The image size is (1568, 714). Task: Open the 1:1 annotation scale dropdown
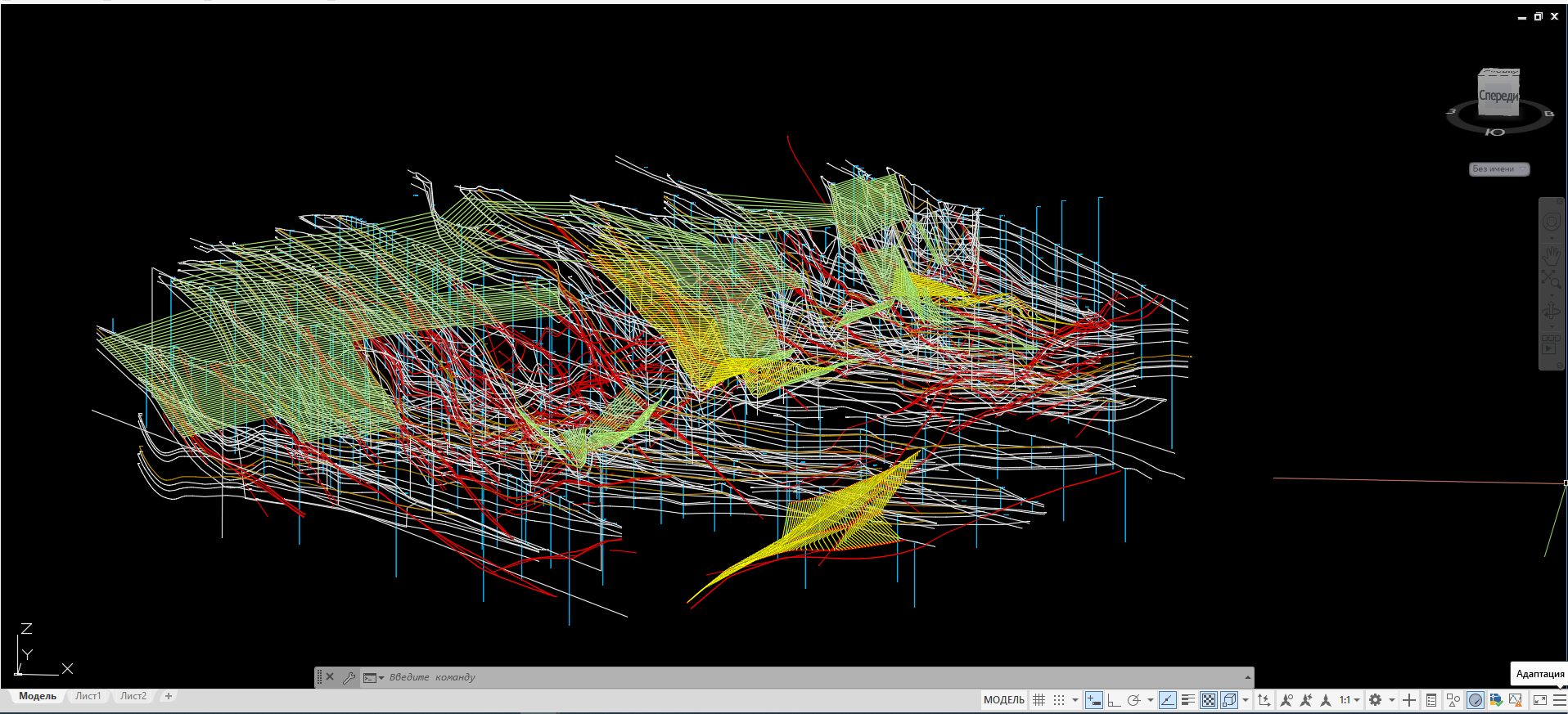pyautogui.click(x=1349, y=700)
